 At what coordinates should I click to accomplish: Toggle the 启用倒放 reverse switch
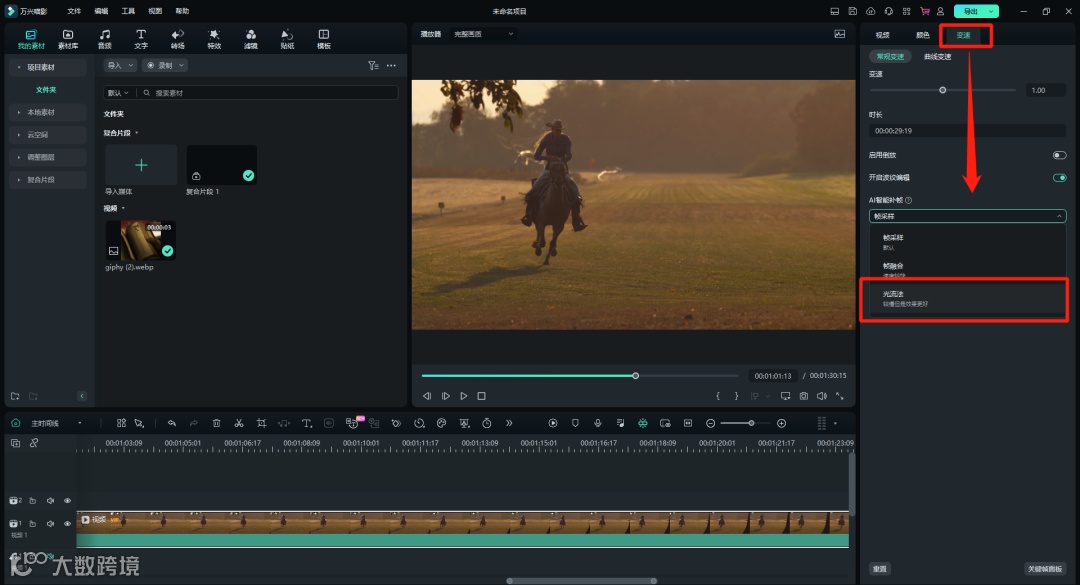coord(1059,155)
